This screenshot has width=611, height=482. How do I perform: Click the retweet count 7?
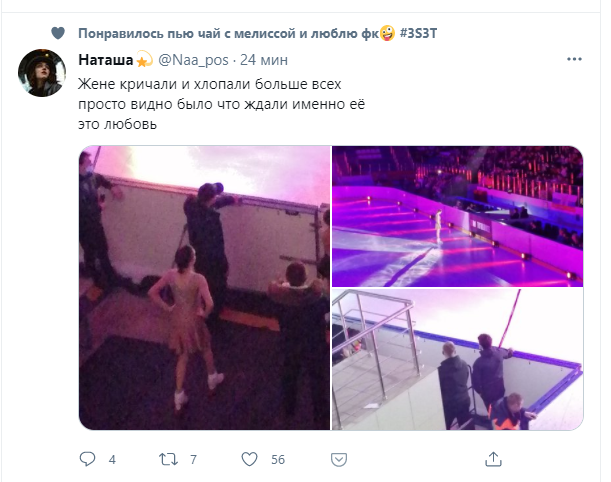[193, 460]
